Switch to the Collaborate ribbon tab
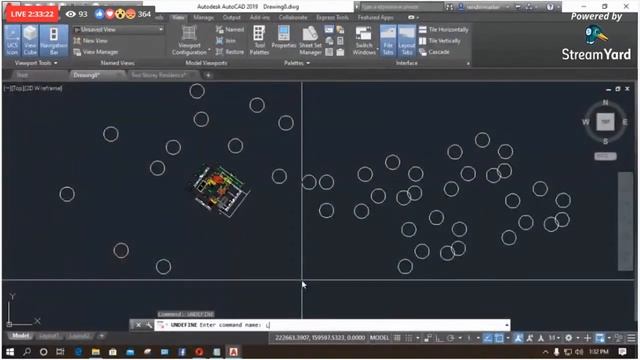The image size is (640, 360). point(293,18)
